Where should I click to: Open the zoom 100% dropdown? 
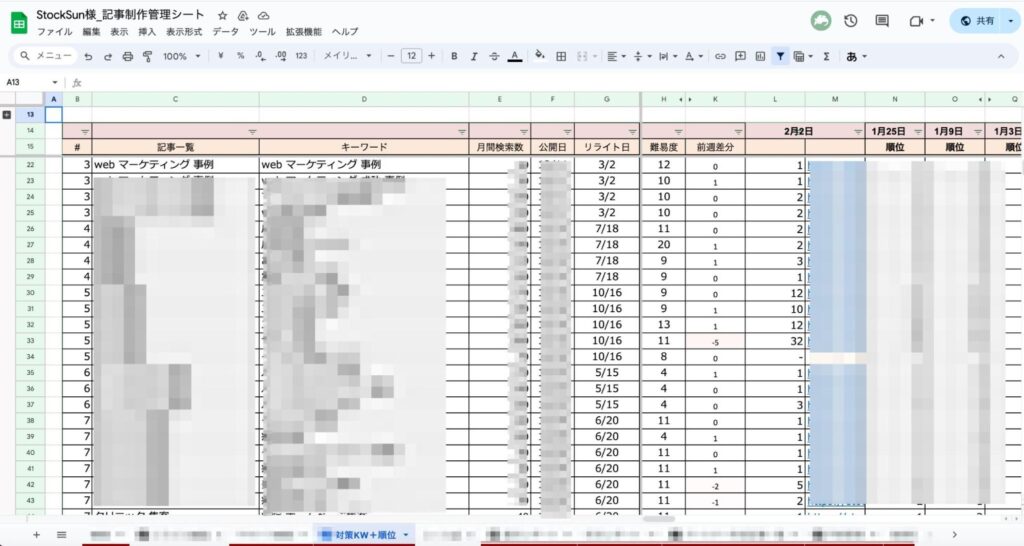pyautogui.click(x=182, y=56)
